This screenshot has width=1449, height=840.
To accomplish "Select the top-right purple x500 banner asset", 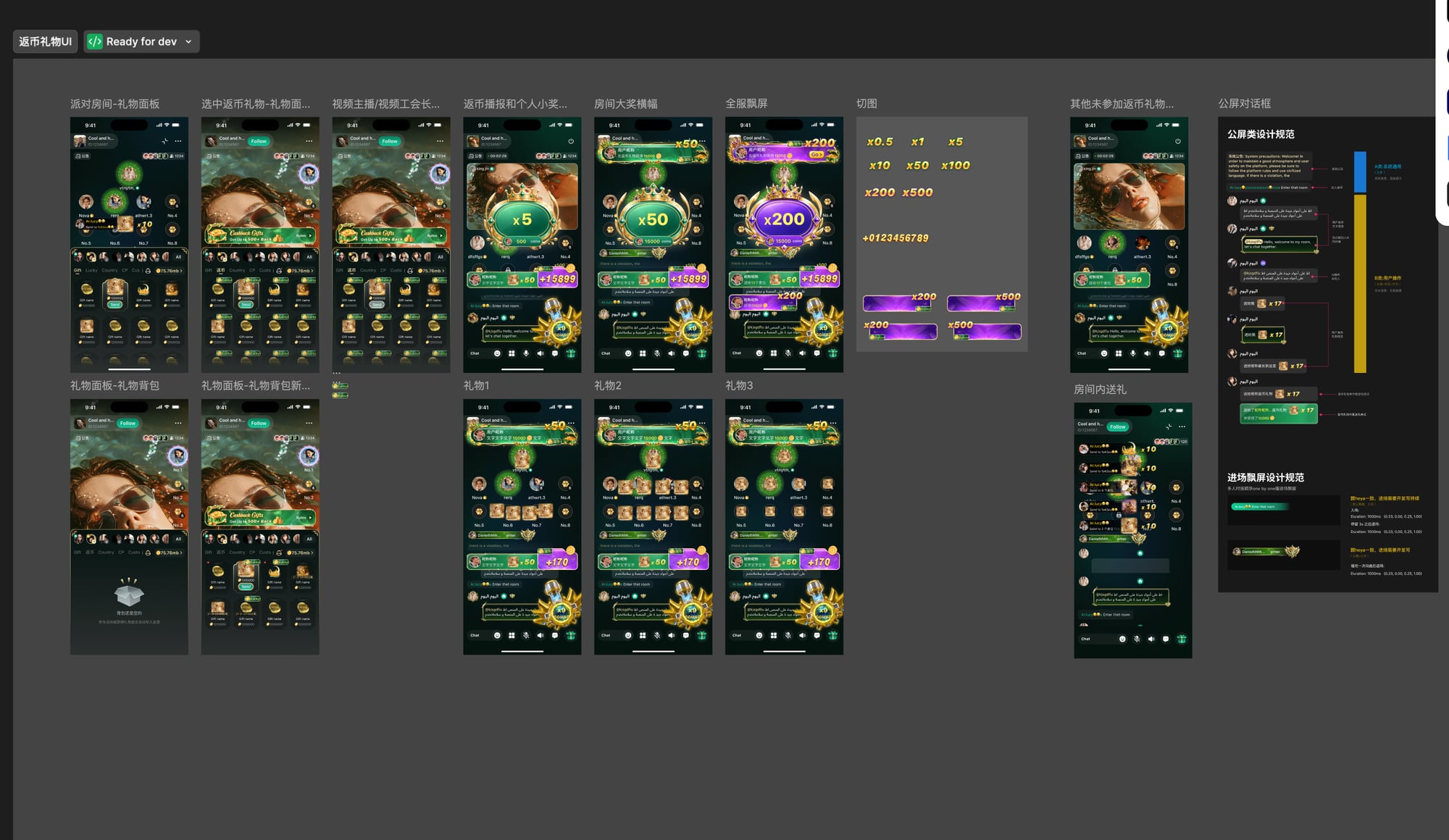I will click(984, 303).
